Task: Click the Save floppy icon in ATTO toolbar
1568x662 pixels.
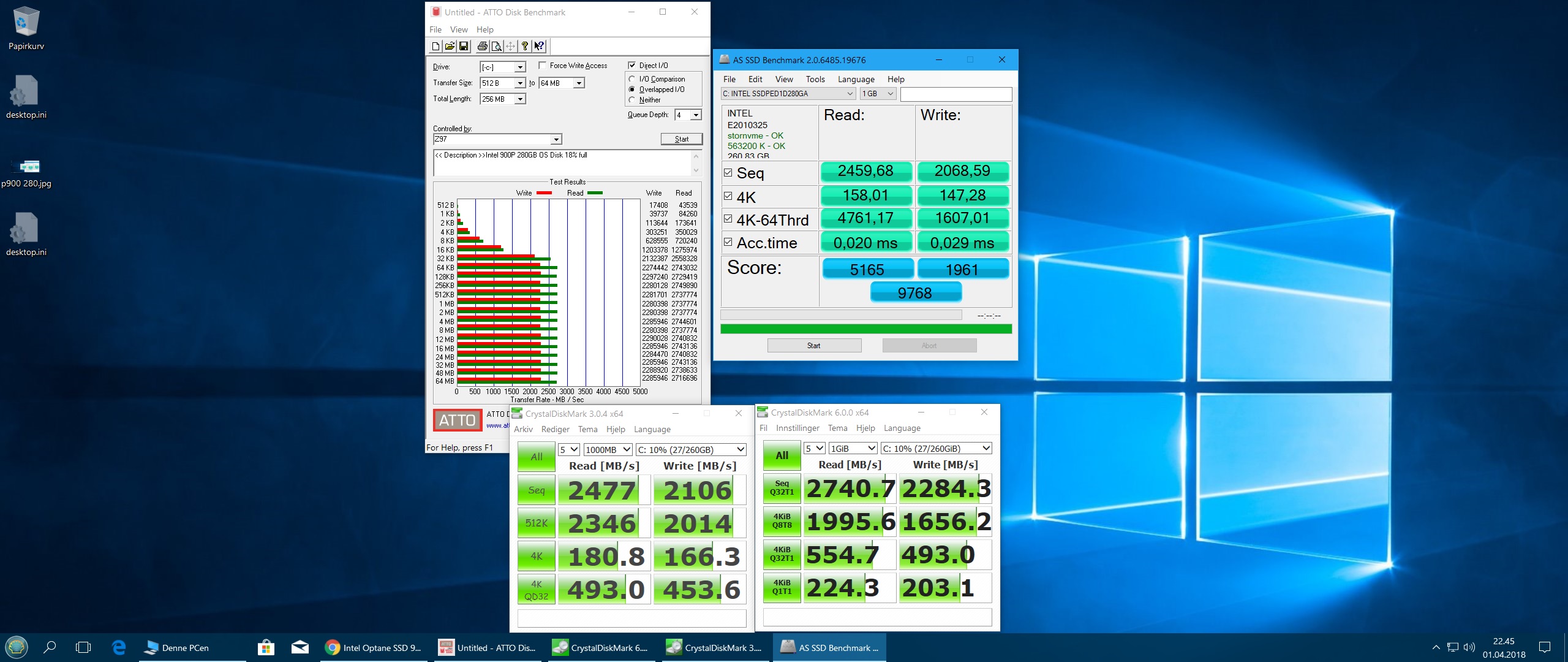Action: [464, 46]
